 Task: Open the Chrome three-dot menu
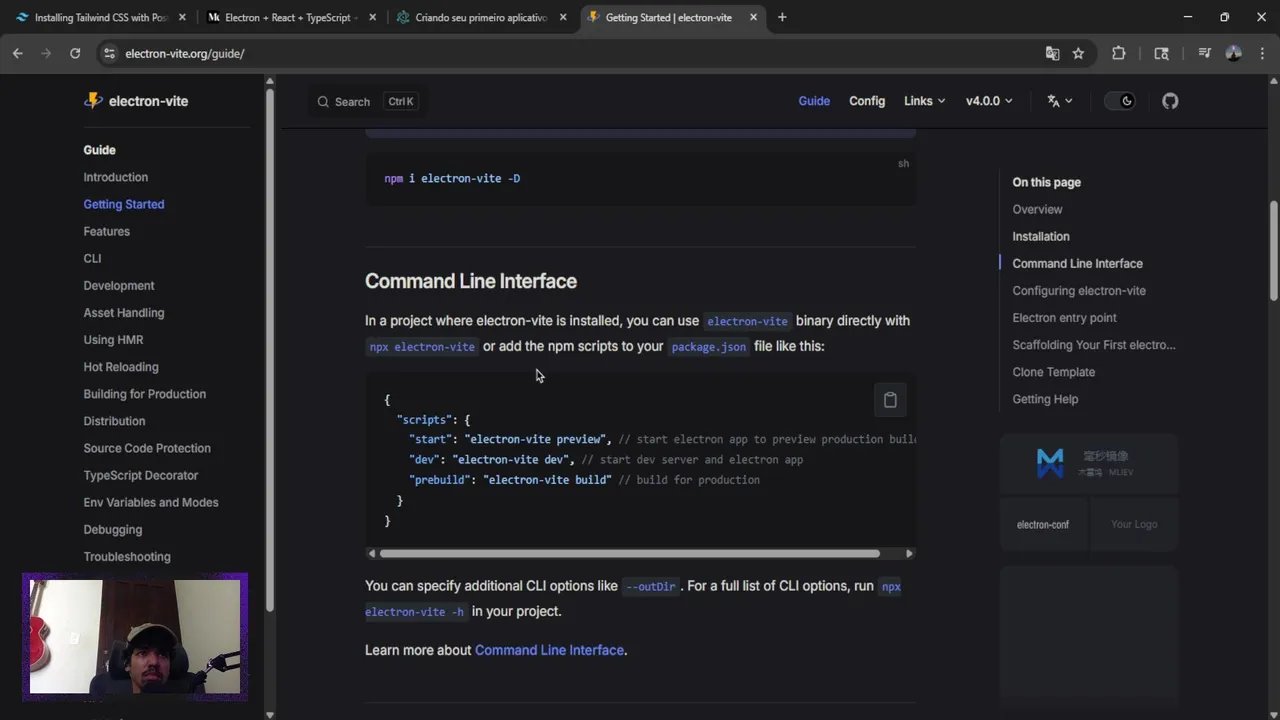pyautogui.click(x=1261, y=54)
